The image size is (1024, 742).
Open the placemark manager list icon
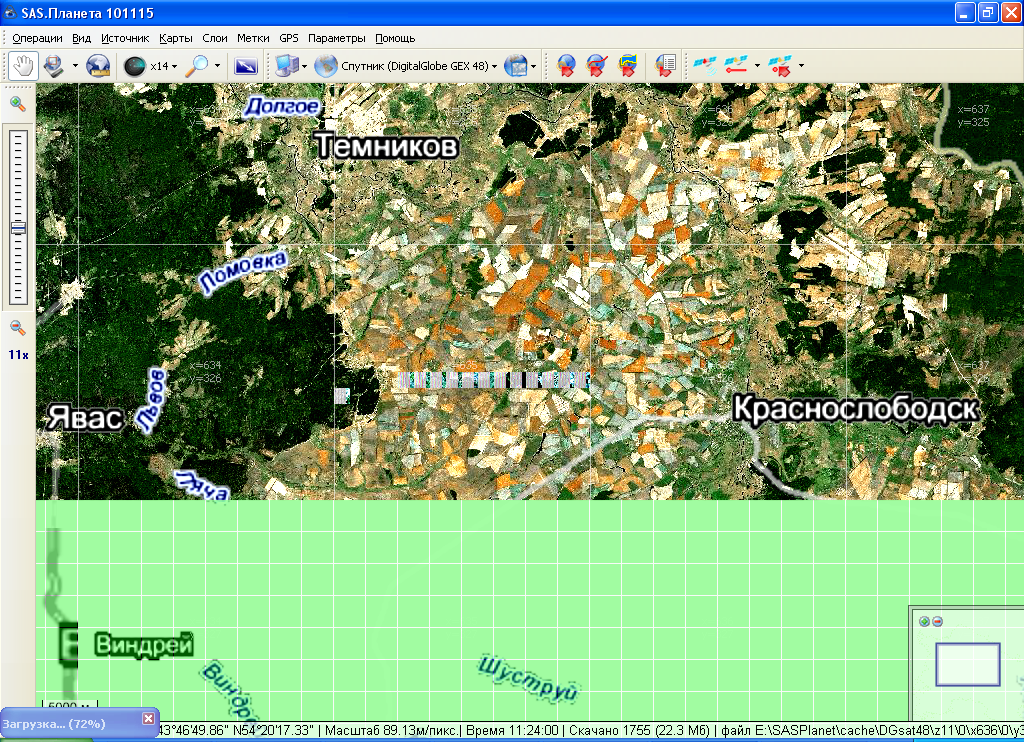click(x=664, y=66)
